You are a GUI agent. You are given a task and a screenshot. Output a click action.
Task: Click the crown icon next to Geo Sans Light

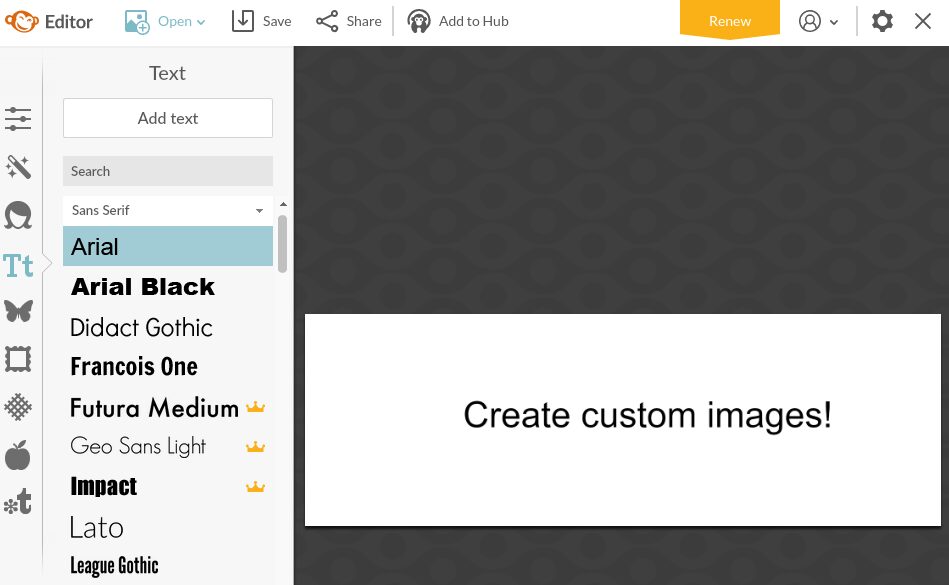coord(255,447)
